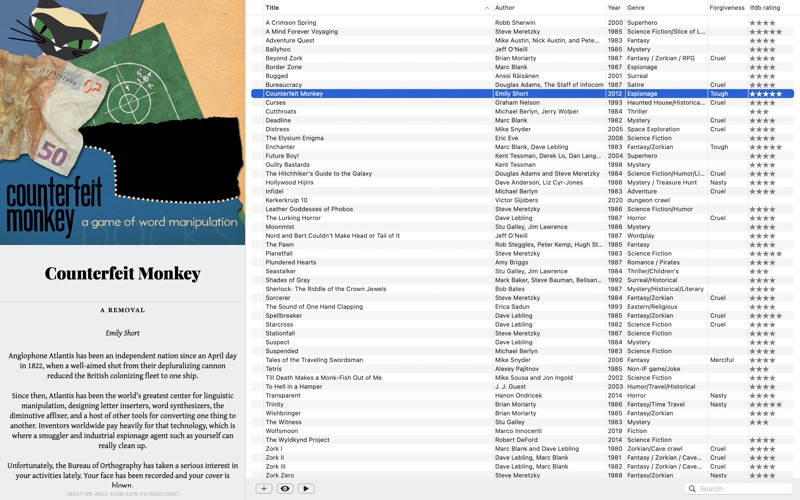Select 'The Wyldkynd Project' row
Image resolution: width=800 pixels, height=500 pixels.
[522, 440]
